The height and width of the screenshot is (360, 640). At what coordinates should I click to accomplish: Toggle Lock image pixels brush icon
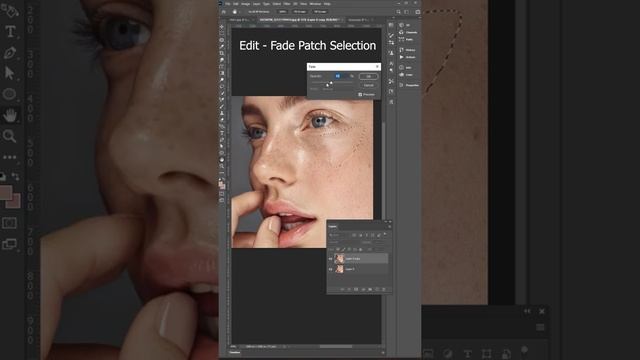343,249
